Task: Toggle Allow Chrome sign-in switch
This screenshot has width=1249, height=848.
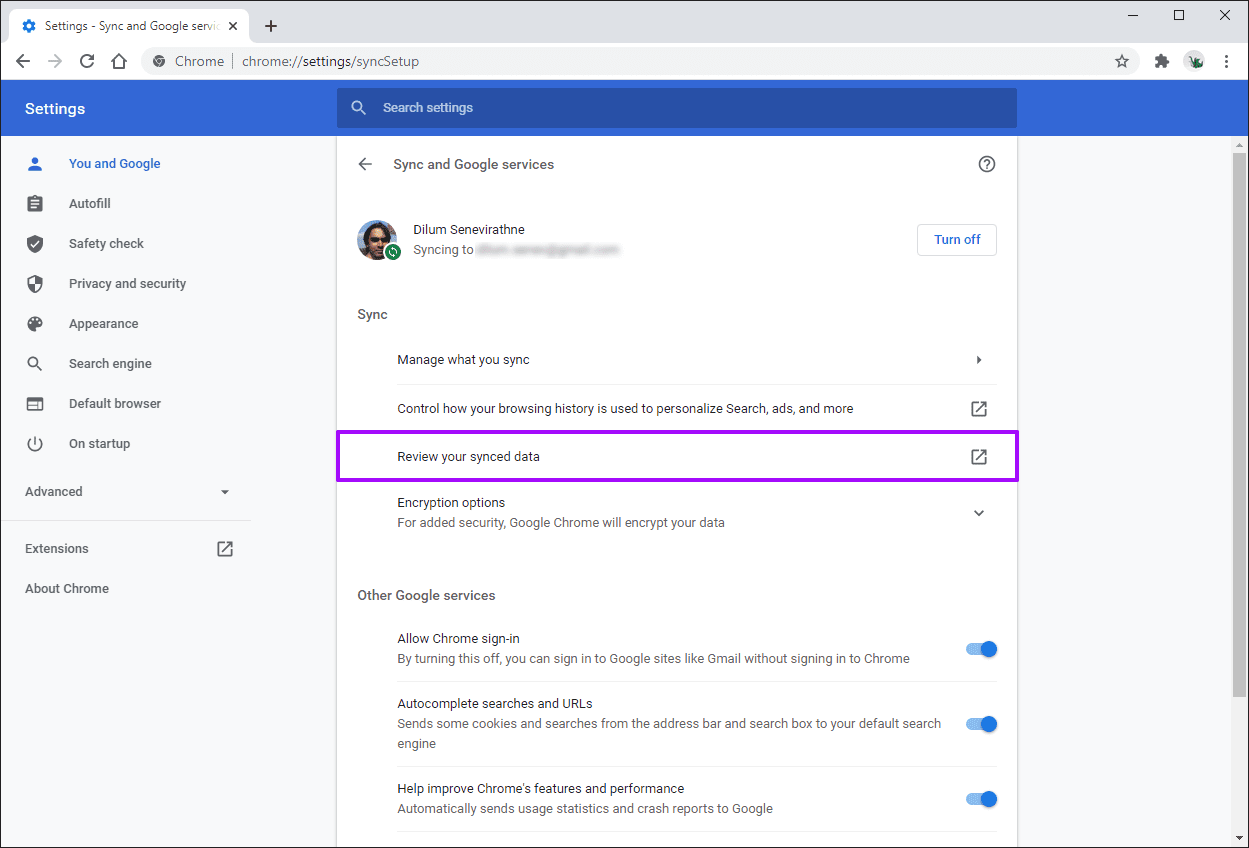Action: click(x=981, y=649)
